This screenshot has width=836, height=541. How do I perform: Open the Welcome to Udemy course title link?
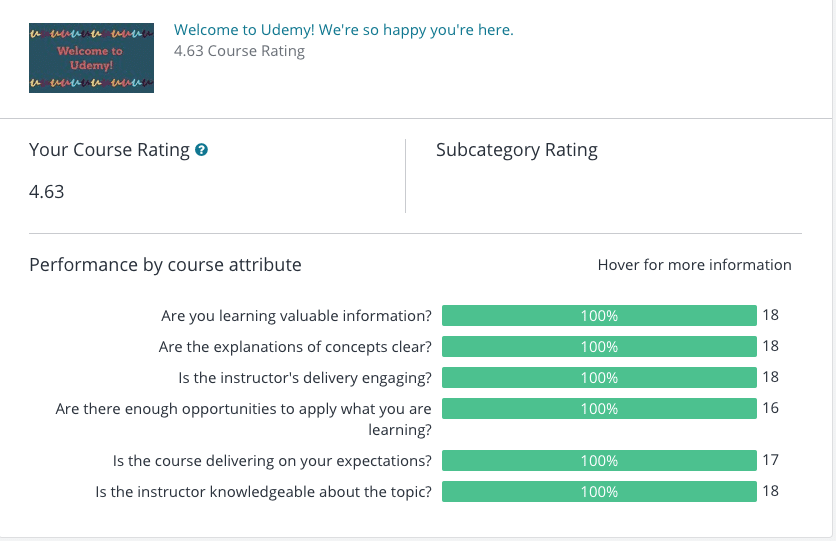click(343, 30)
